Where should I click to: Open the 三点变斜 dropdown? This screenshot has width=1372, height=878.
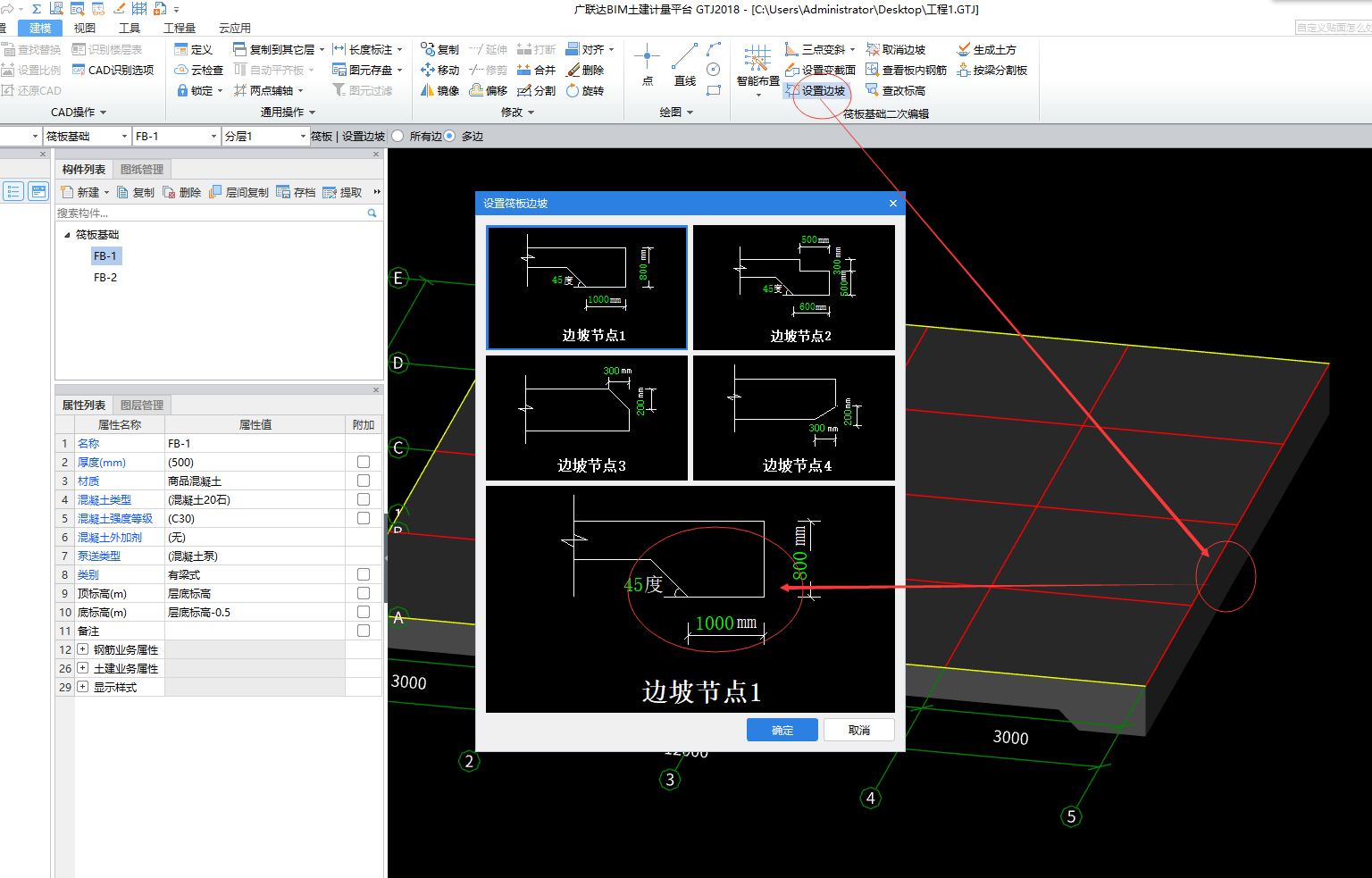point(852,50)
